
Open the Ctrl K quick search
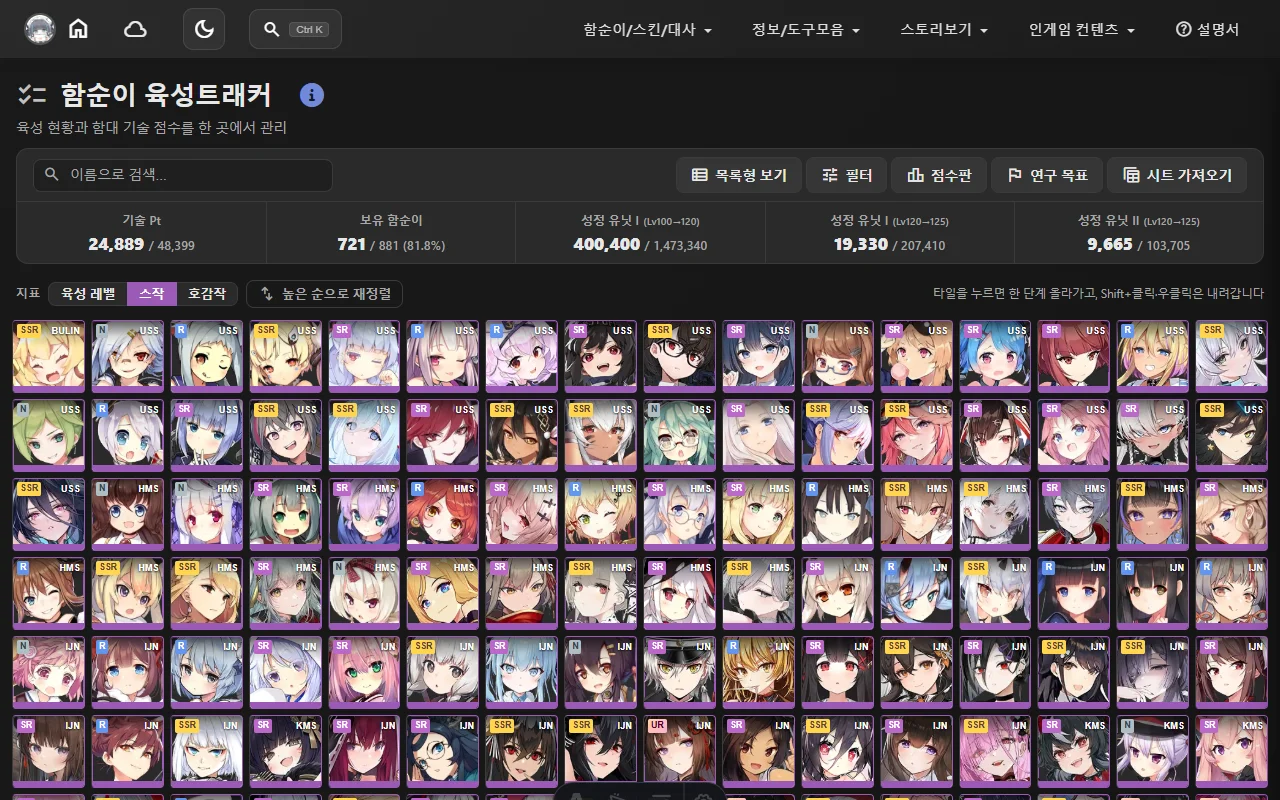[x=295, y=29]
